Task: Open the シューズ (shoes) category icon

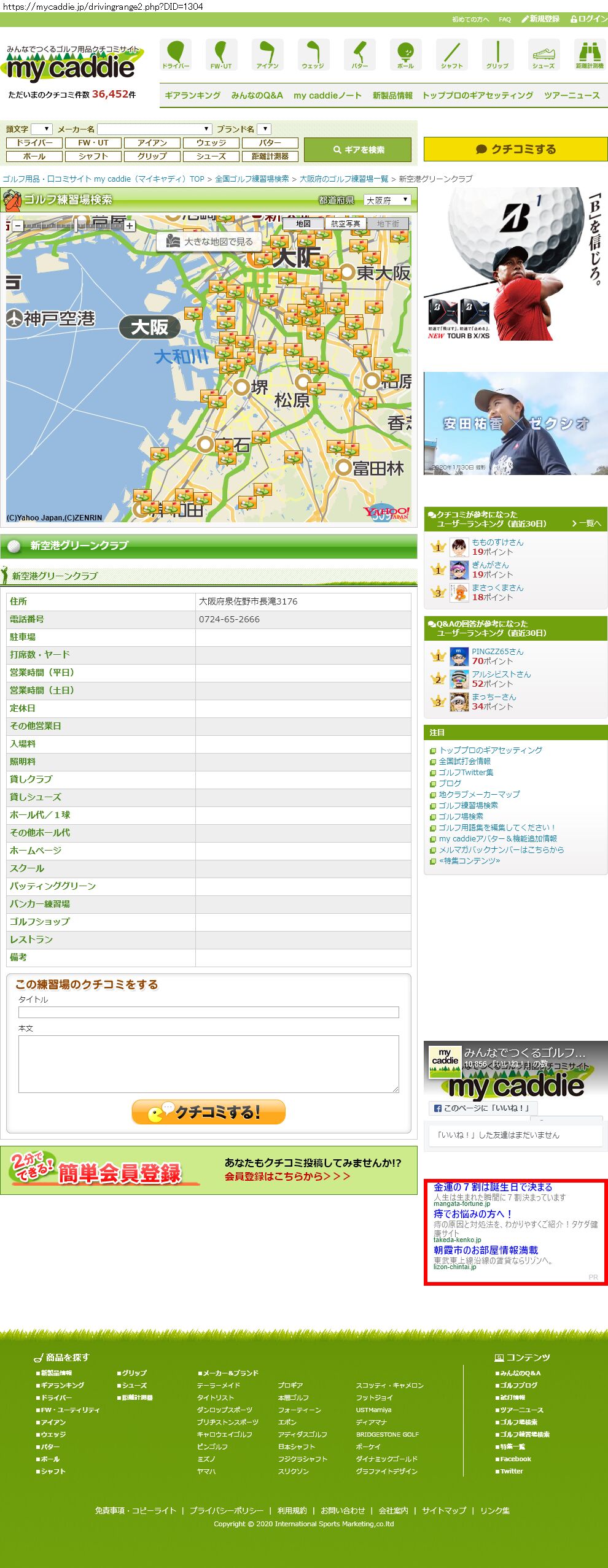Action: tap(544, 55)
